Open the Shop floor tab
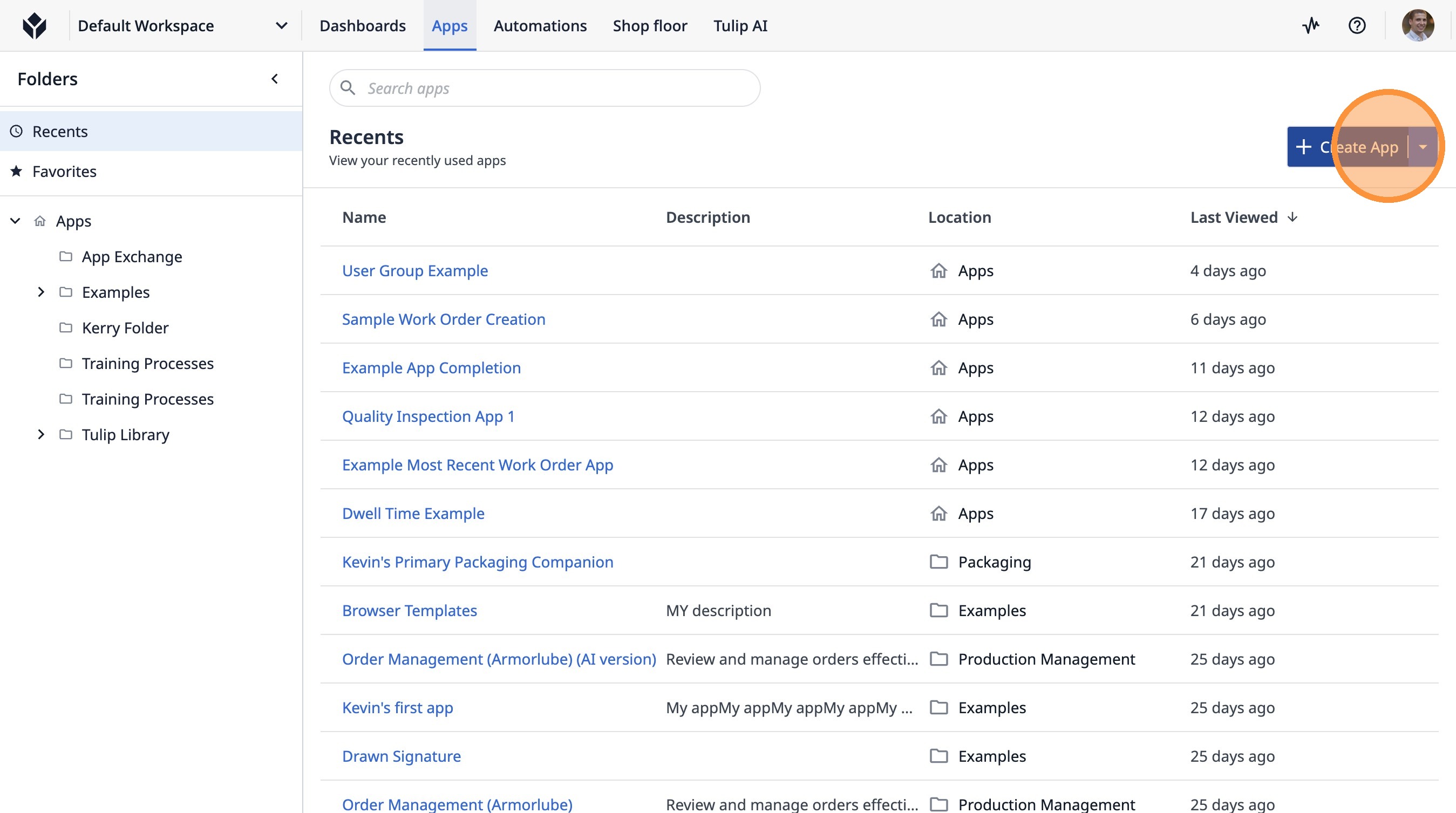The image size is (1456, 813). [x=649, y=26]
